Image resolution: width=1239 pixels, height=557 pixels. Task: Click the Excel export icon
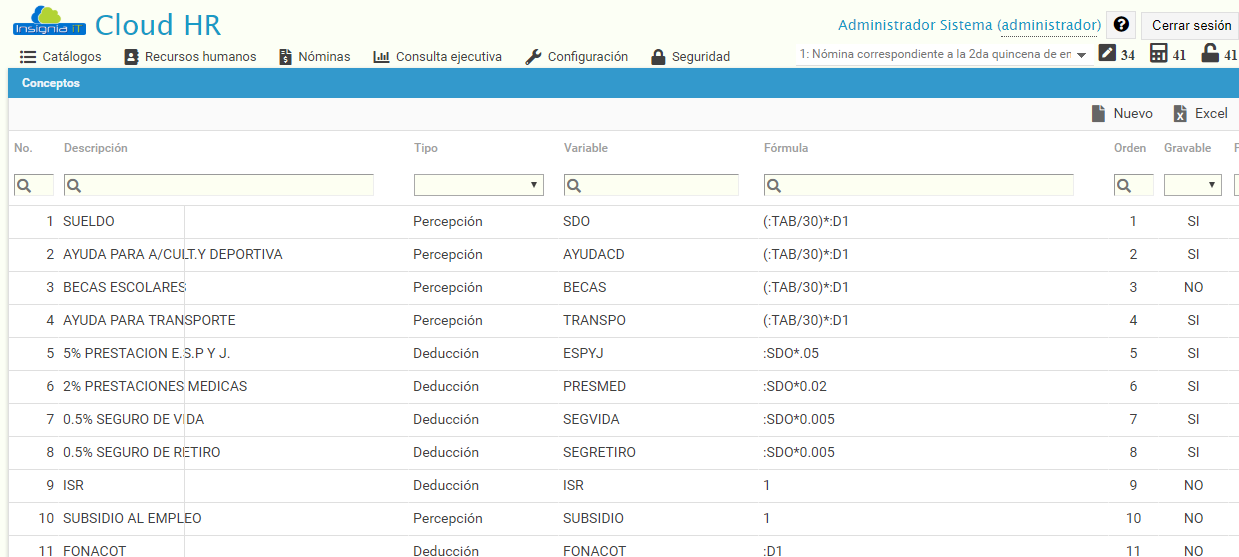[1180, 114]
